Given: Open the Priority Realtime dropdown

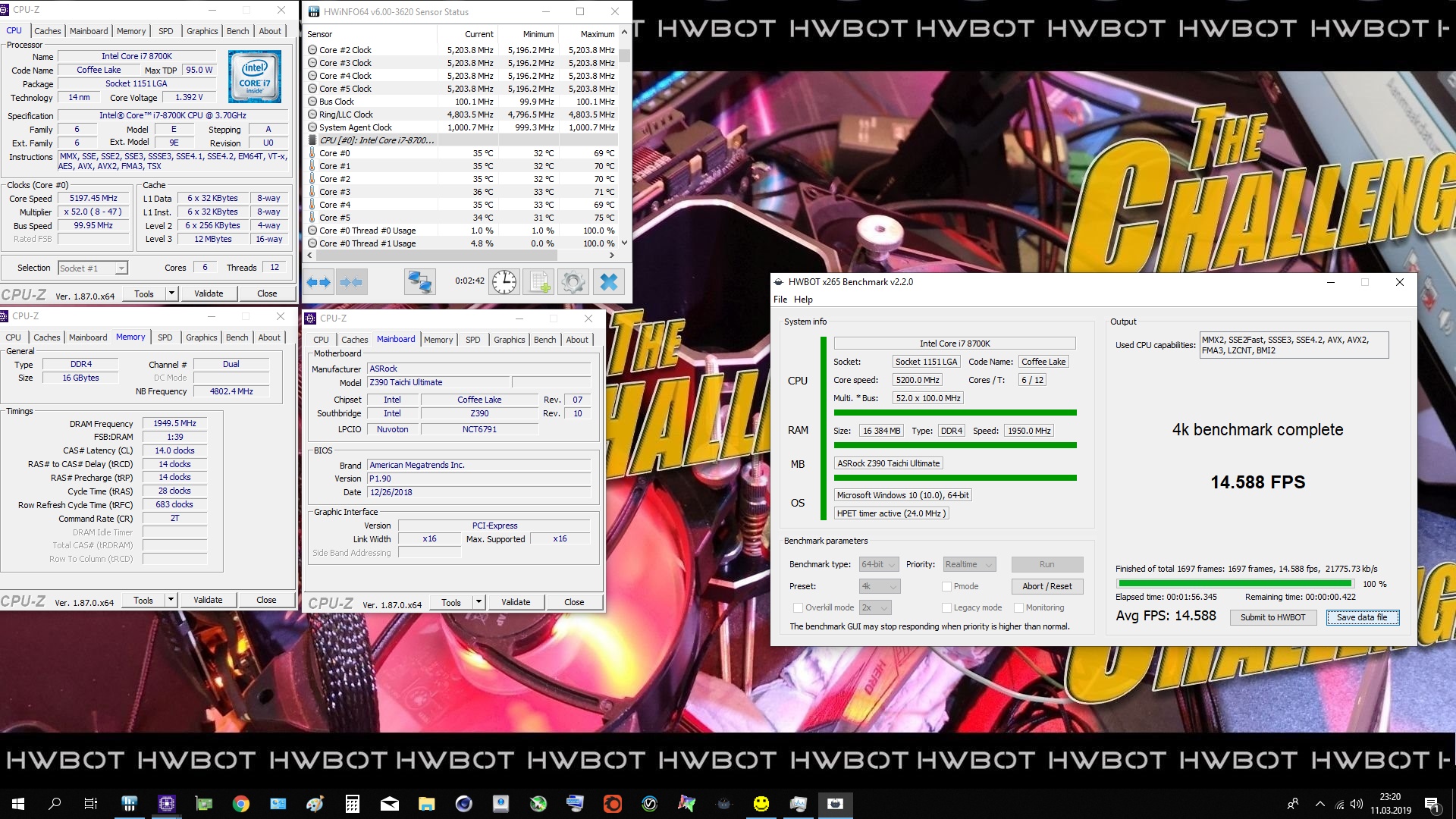Looking at the screenshot, I should [969, 564].
